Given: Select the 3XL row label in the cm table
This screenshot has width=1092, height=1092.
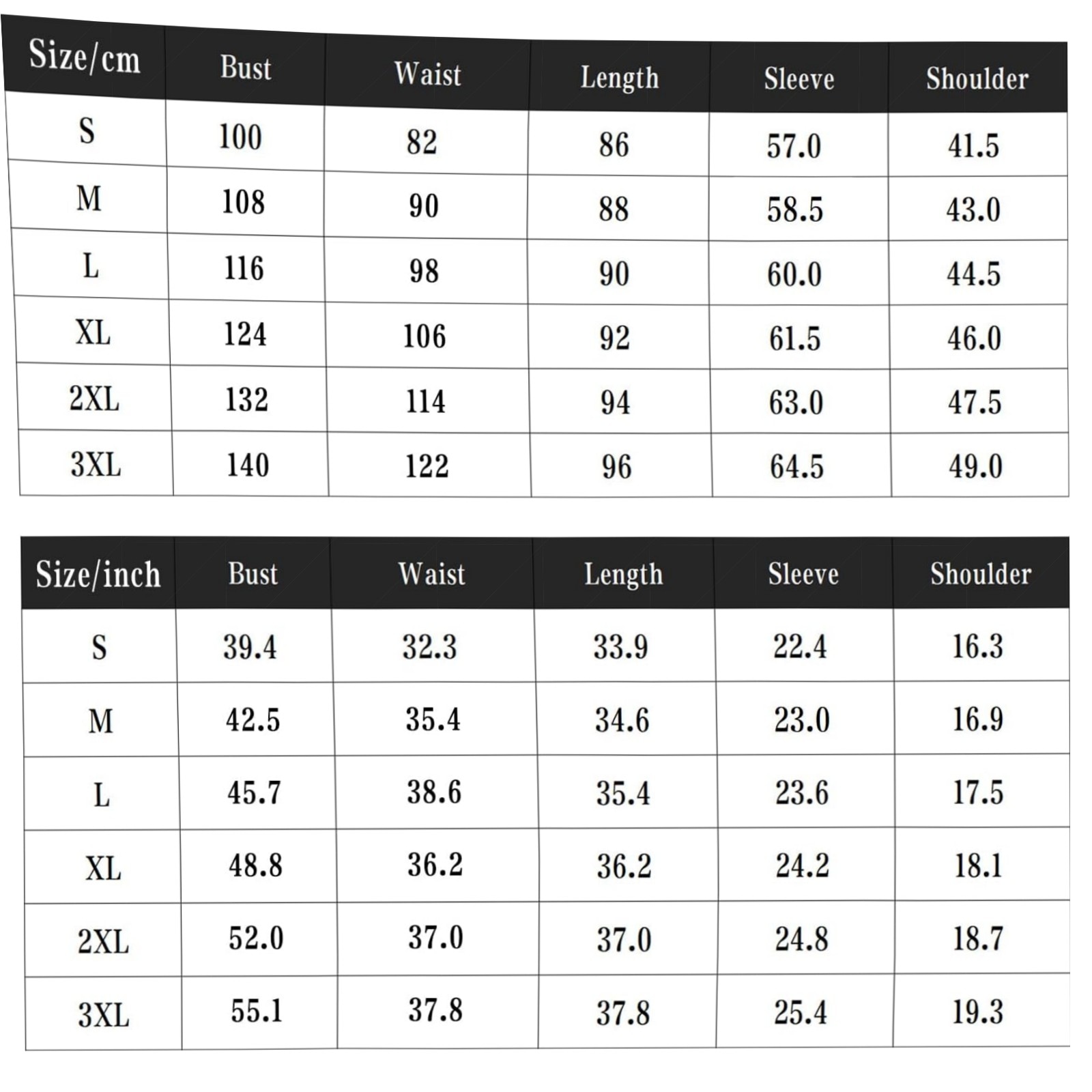Looking at the screenshot, I should [96, 465].
